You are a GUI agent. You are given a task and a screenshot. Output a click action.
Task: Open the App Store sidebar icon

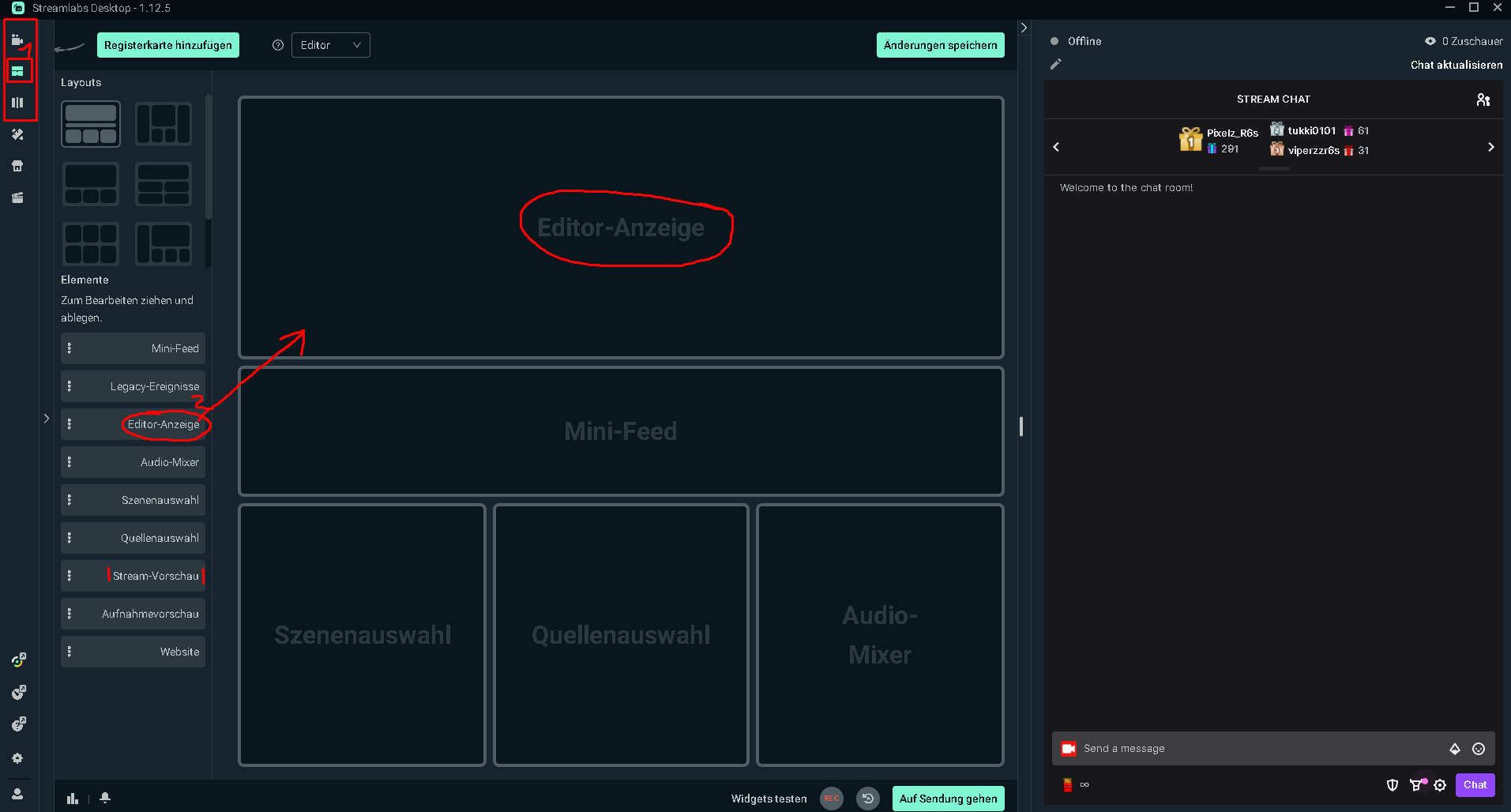pos(17,166)
